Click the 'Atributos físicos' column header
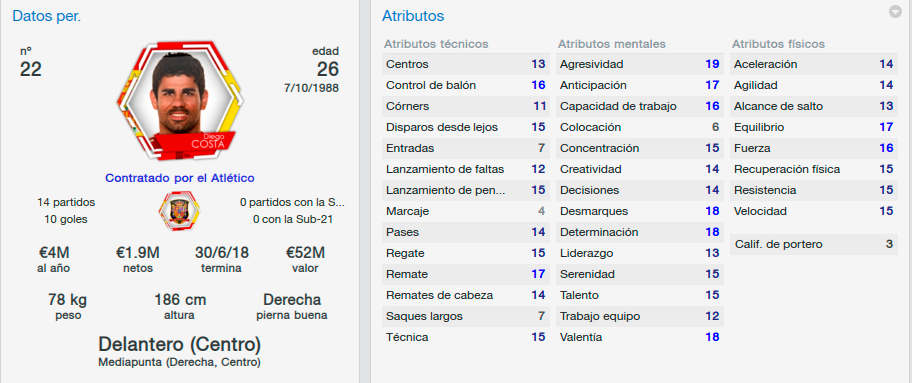 tap(778, 44)
